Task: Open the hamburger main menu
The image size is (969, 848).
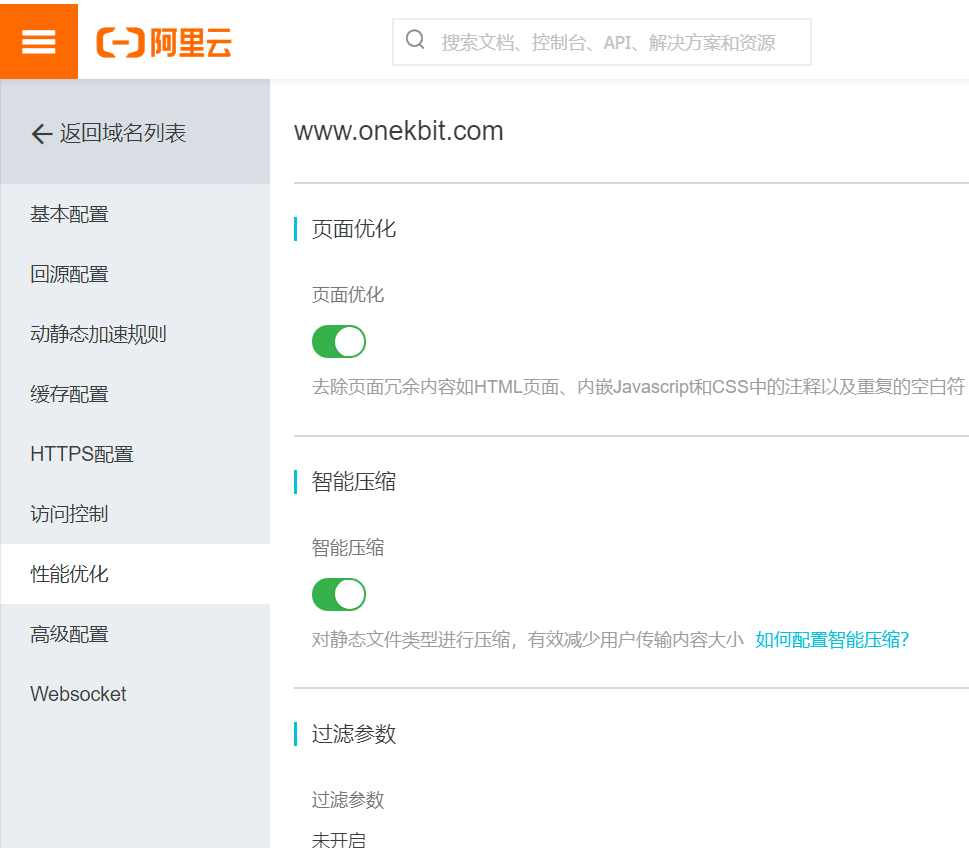Action: (x=39, y=41)
